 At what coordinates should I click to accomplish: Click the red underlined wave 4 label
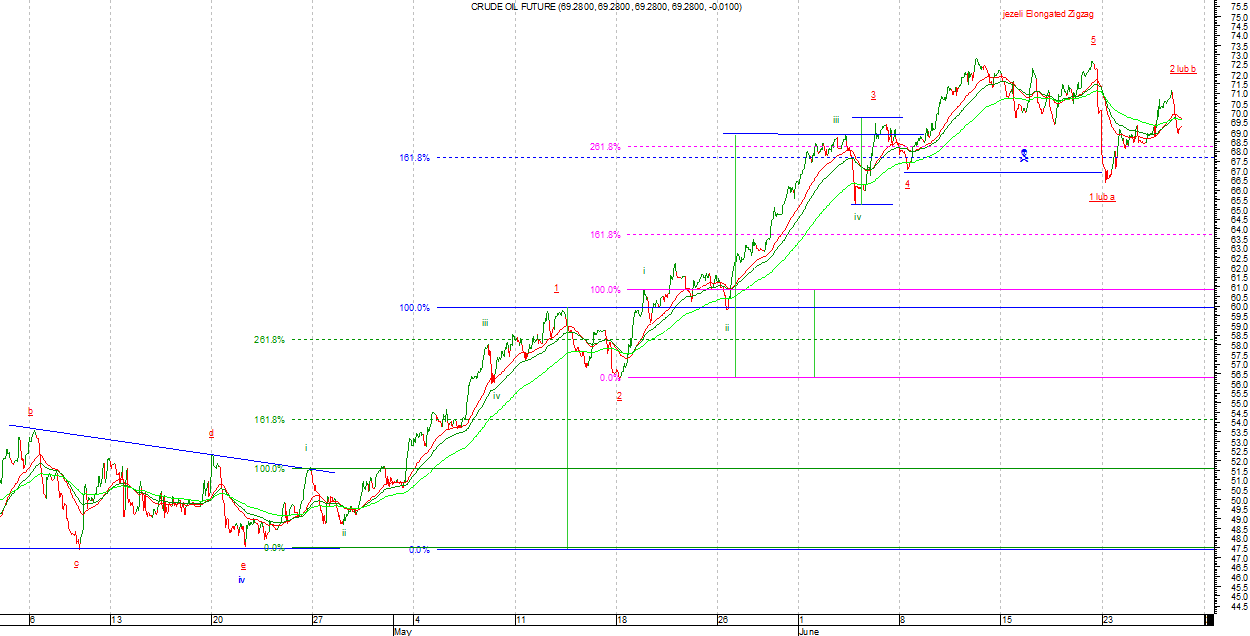tap(907, 184)
